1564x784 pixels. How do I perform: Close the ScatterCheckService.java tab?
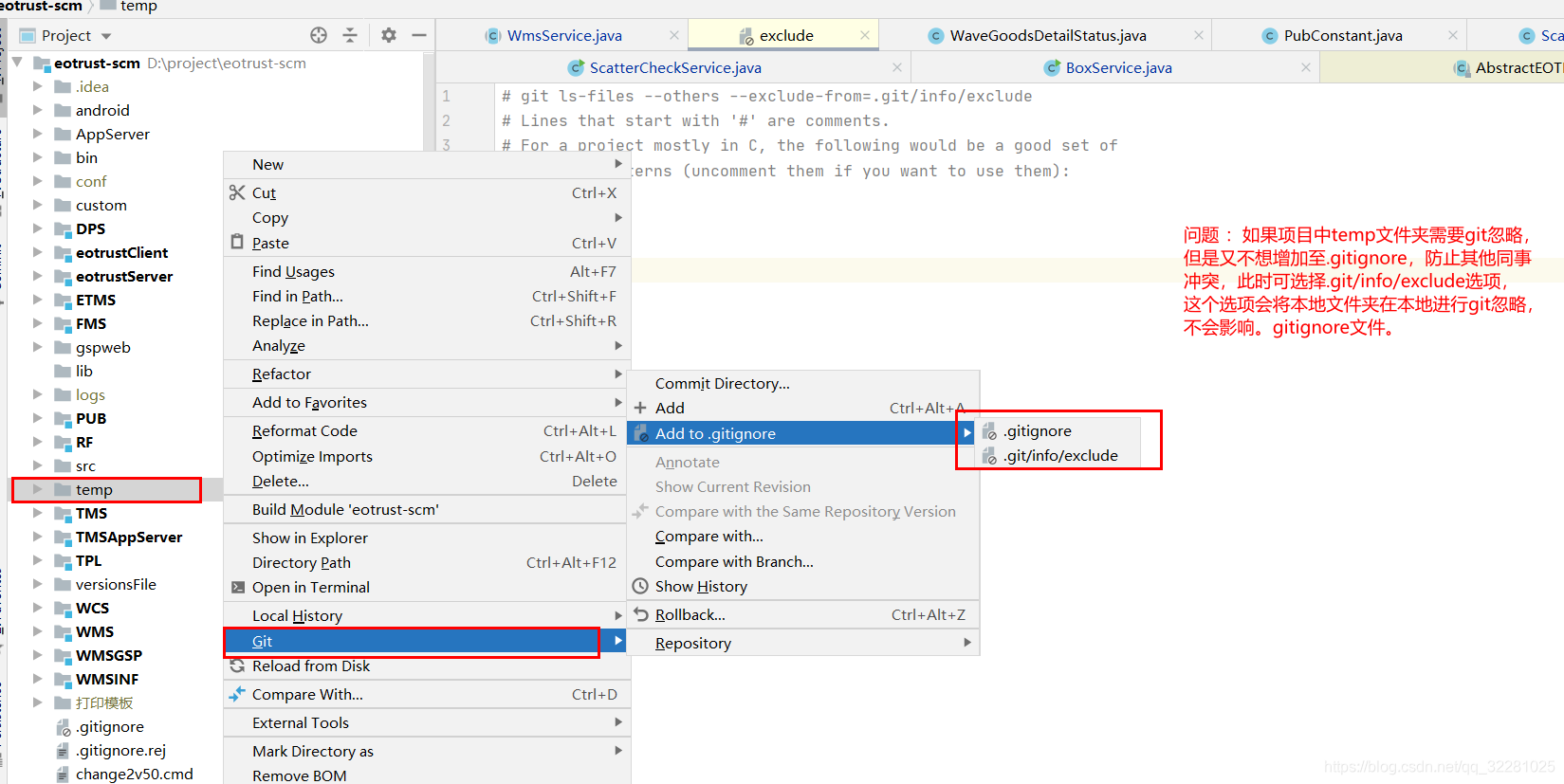(x=897, y=67)
